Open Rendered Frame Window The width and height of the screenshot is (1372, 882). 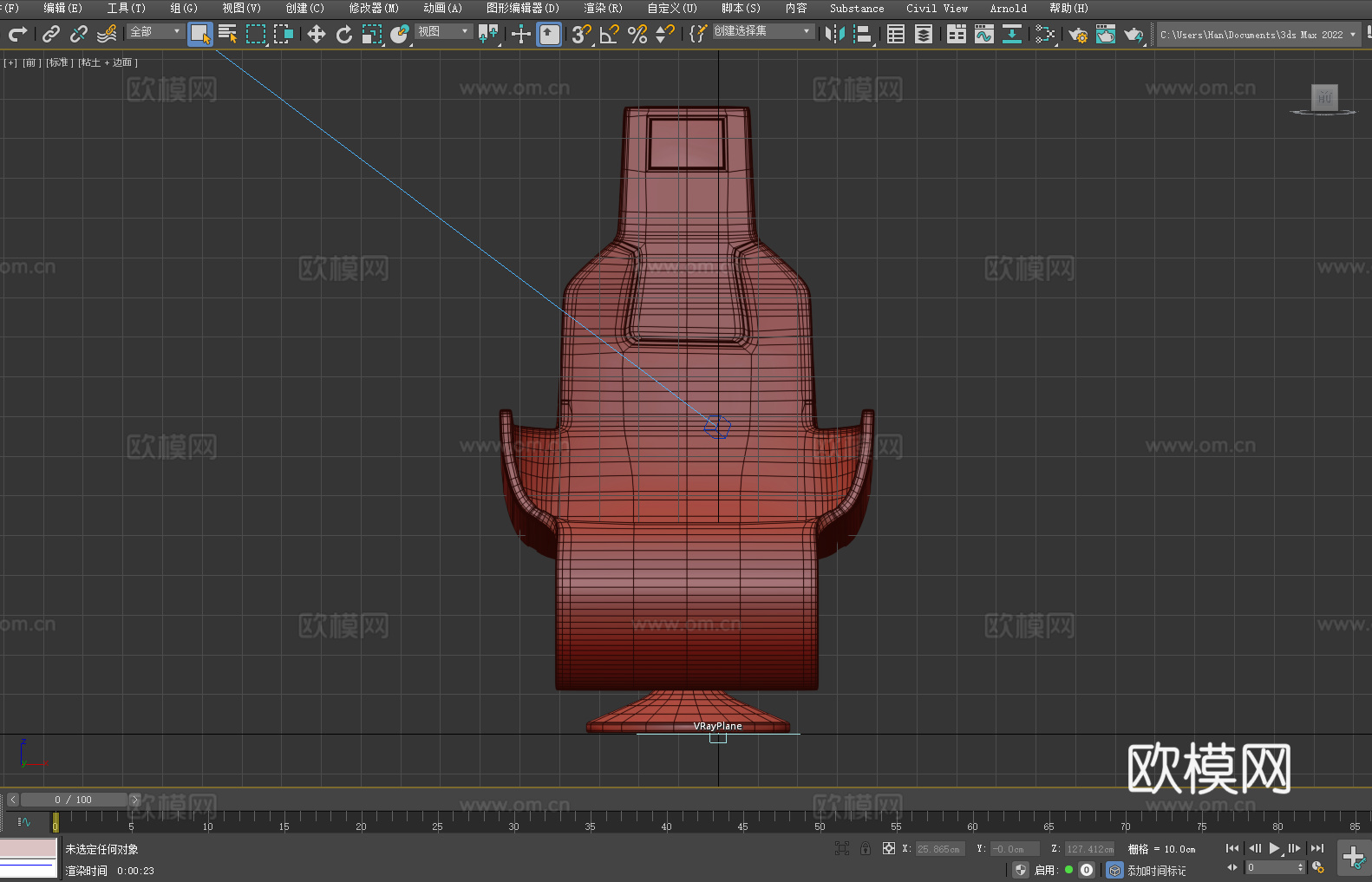point(1106,34)
